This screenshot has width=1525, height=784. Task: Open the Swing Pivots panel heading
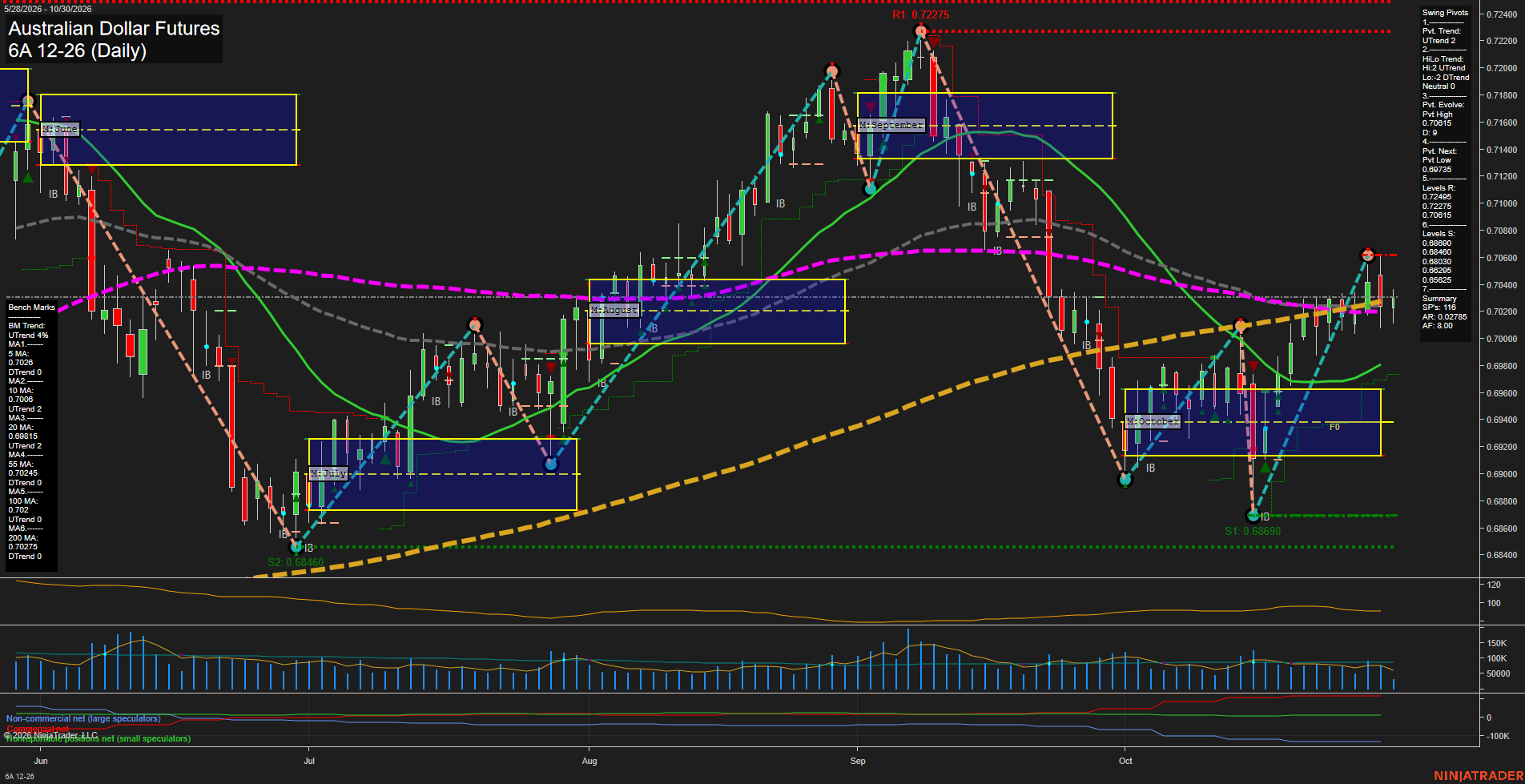(x=1446, y=13)
